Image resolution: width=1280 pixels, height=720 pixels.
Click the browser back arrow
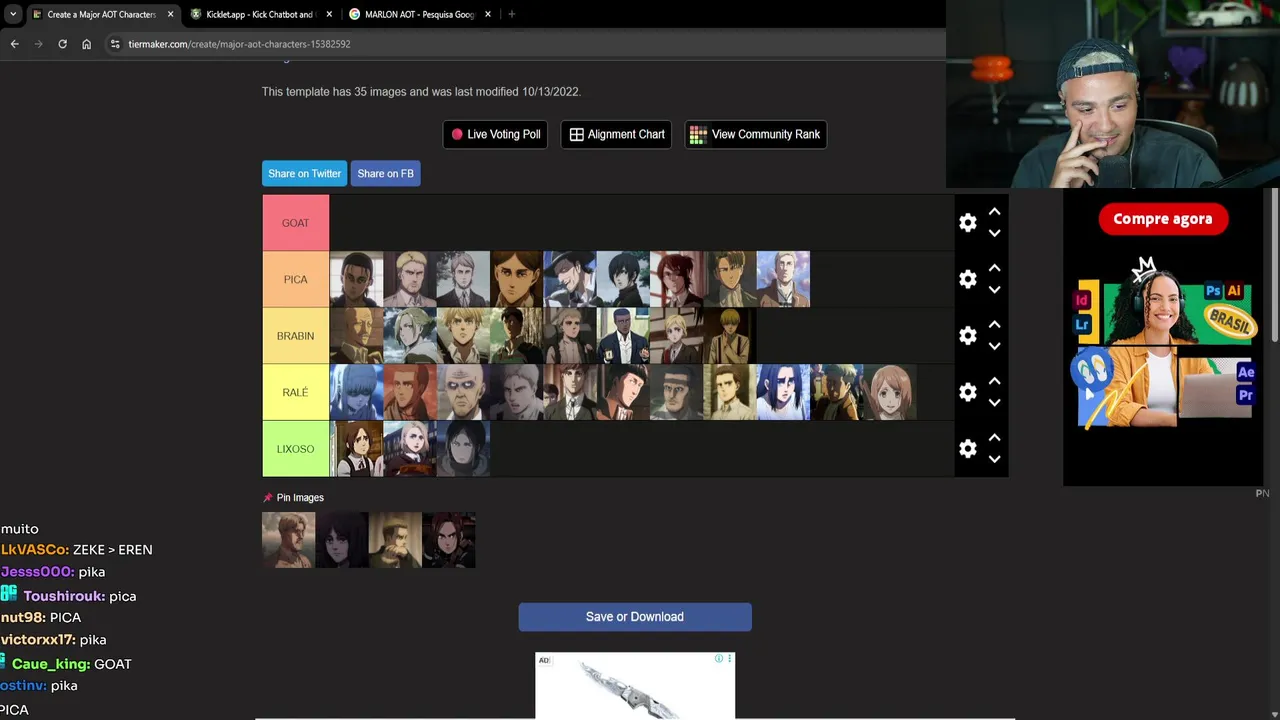pos(14,44)
